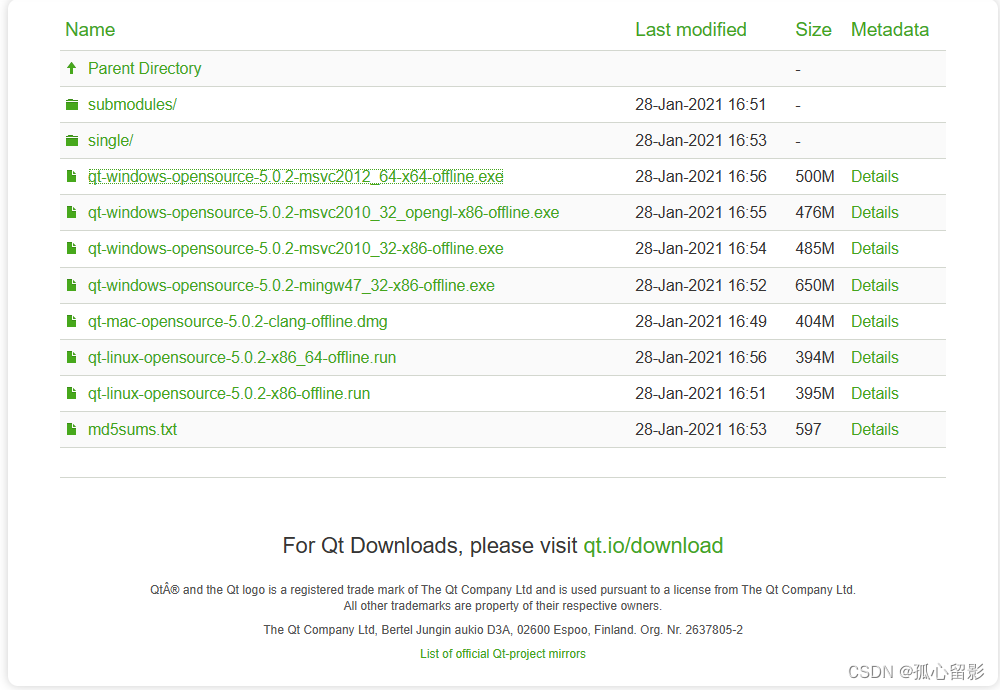
Task: Visit the qt.io/download link
Action: (653, 546)
